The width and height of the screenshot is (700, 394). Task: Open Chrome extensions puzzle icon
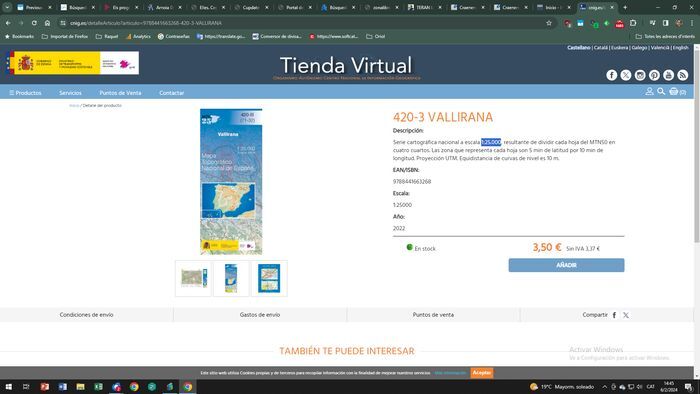click(633, 23)
